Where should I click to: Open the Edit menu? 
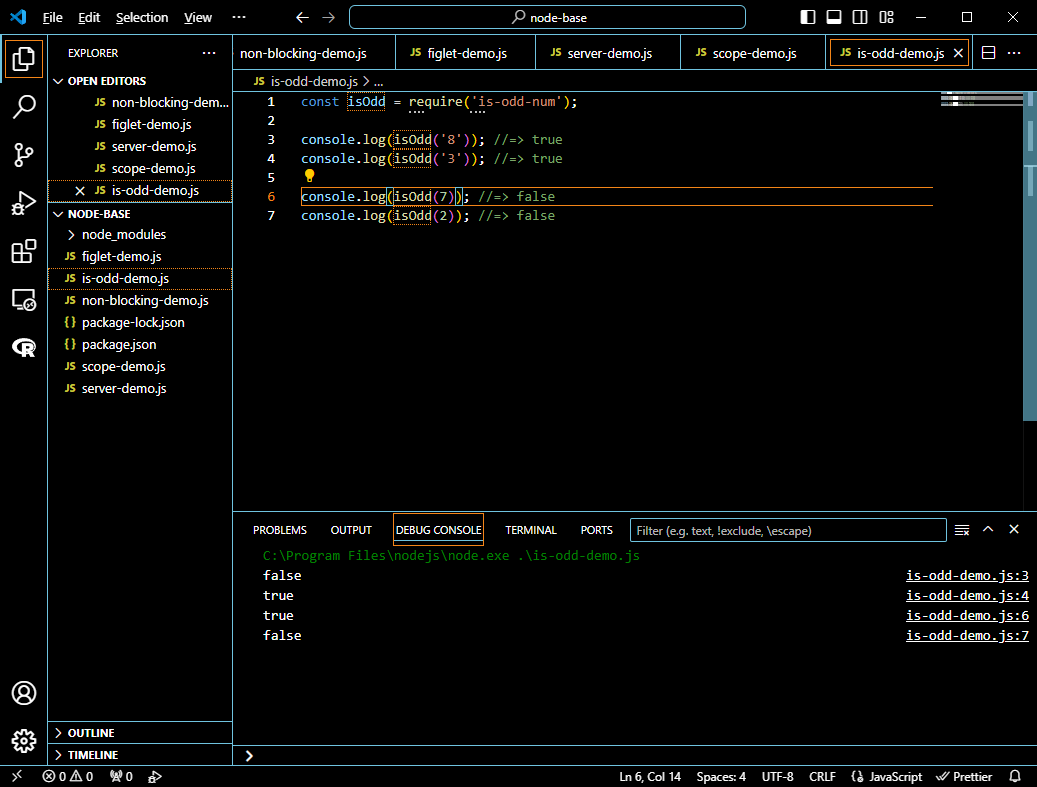click(89, 17)
